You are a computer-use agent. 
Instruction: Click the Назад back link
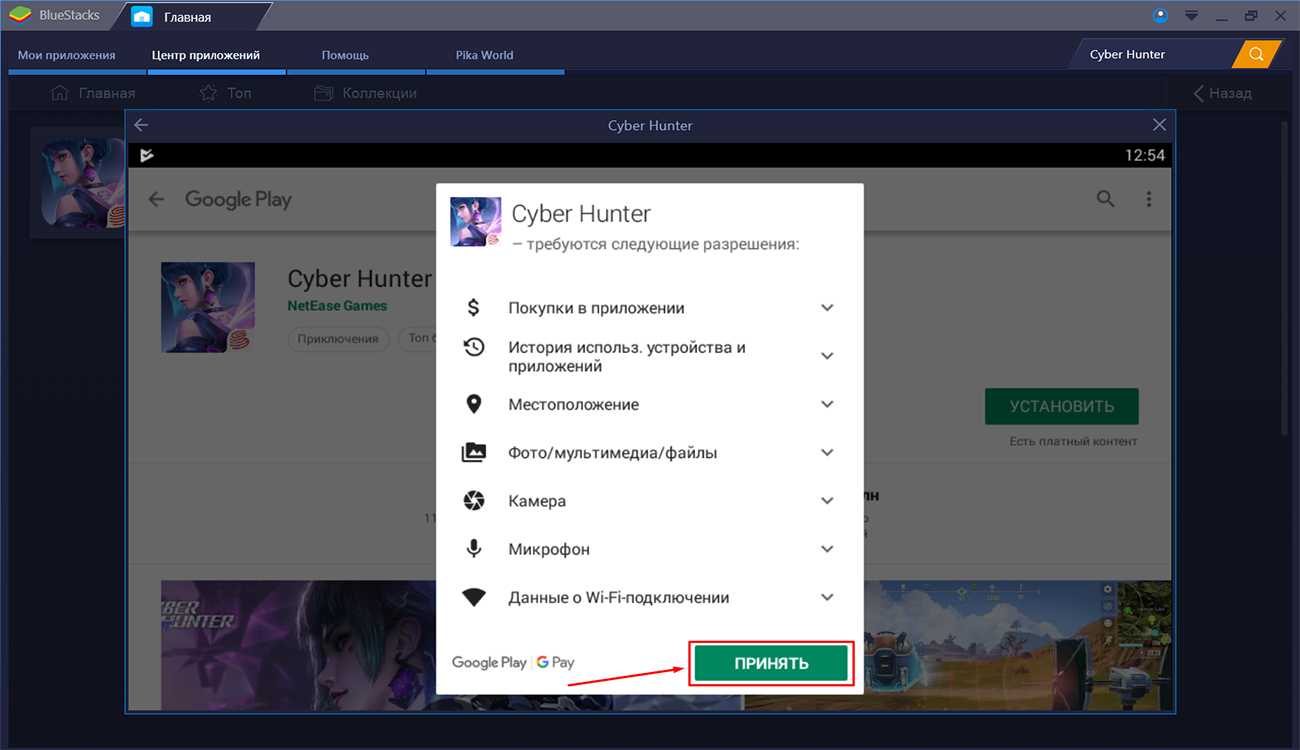1222,93
